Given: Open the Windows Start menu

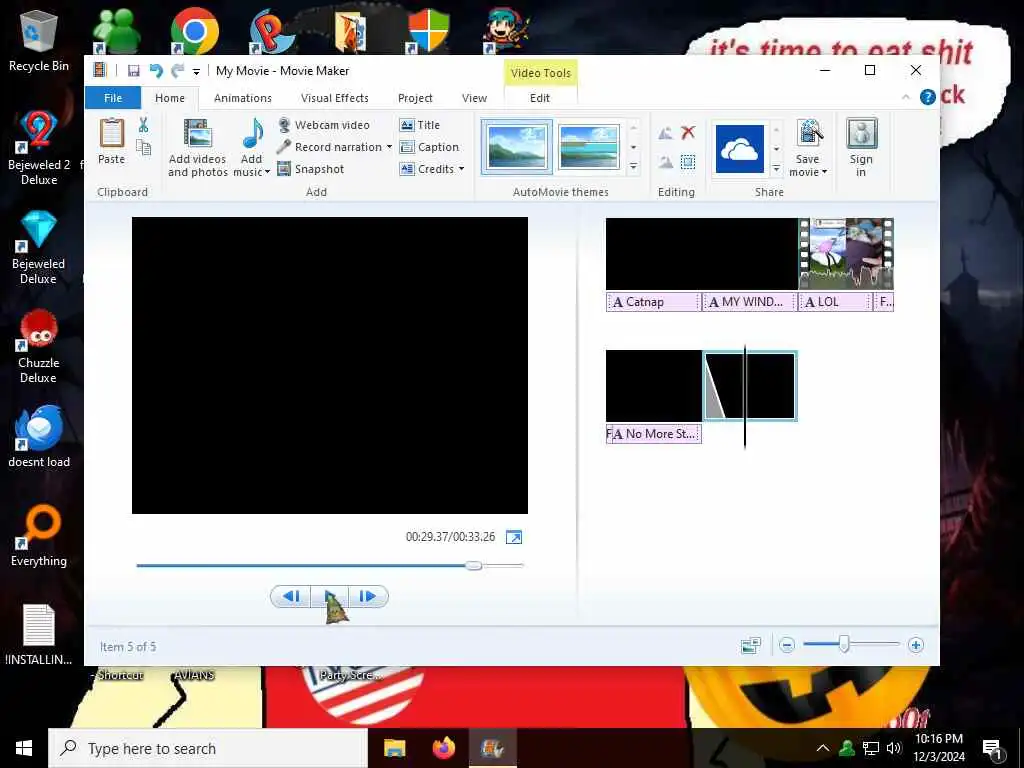Looking at the screenshot, I should pos(24,748).
